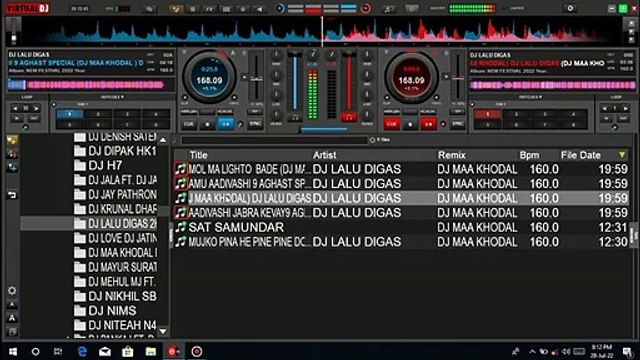The image size is (640, 360).
Task: Select track AADIVASHI JABRA KEVAY
Action: [401, 213]
